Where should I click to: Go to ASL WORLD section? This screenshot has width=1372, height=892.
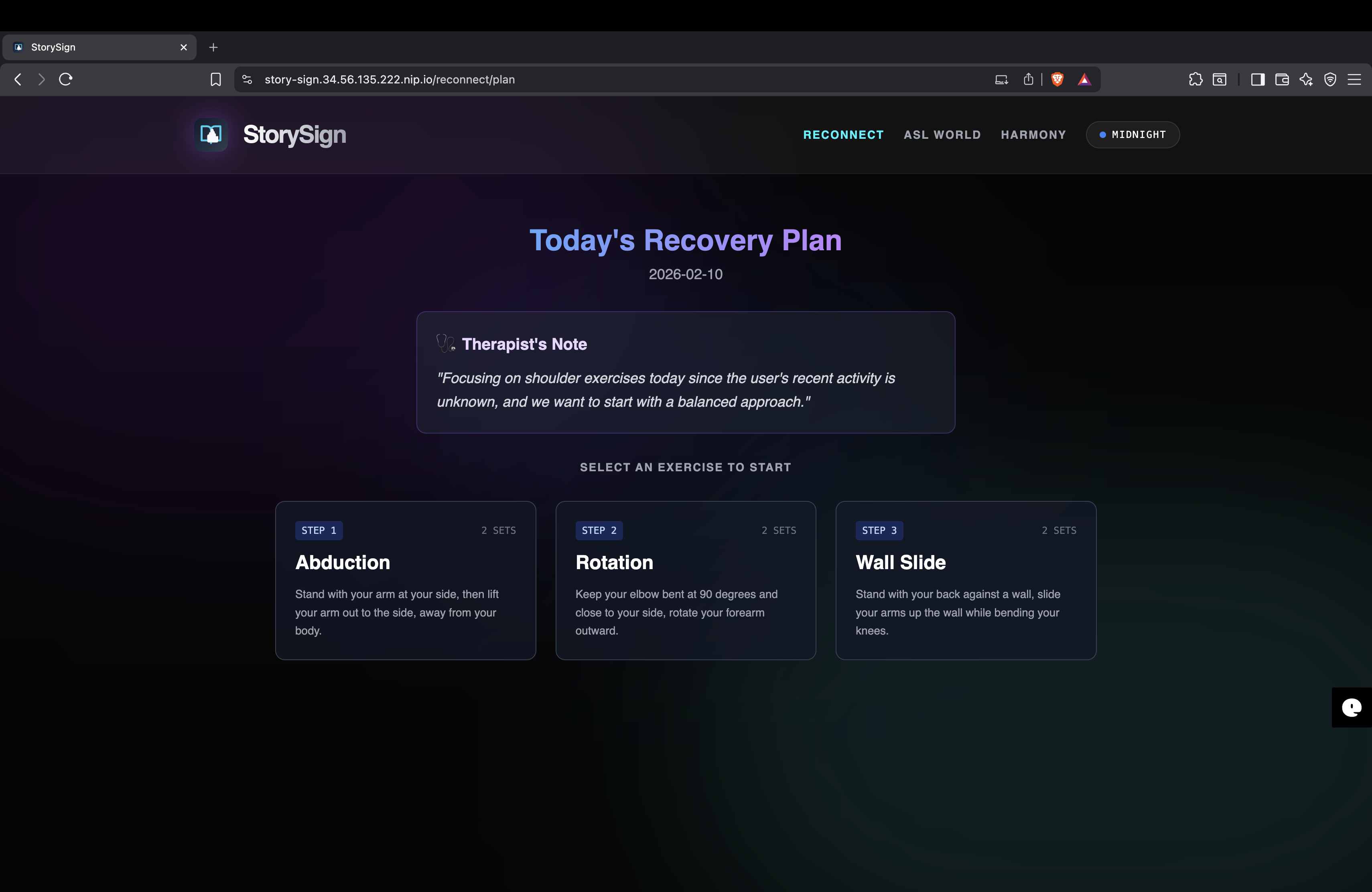(942, 135)
